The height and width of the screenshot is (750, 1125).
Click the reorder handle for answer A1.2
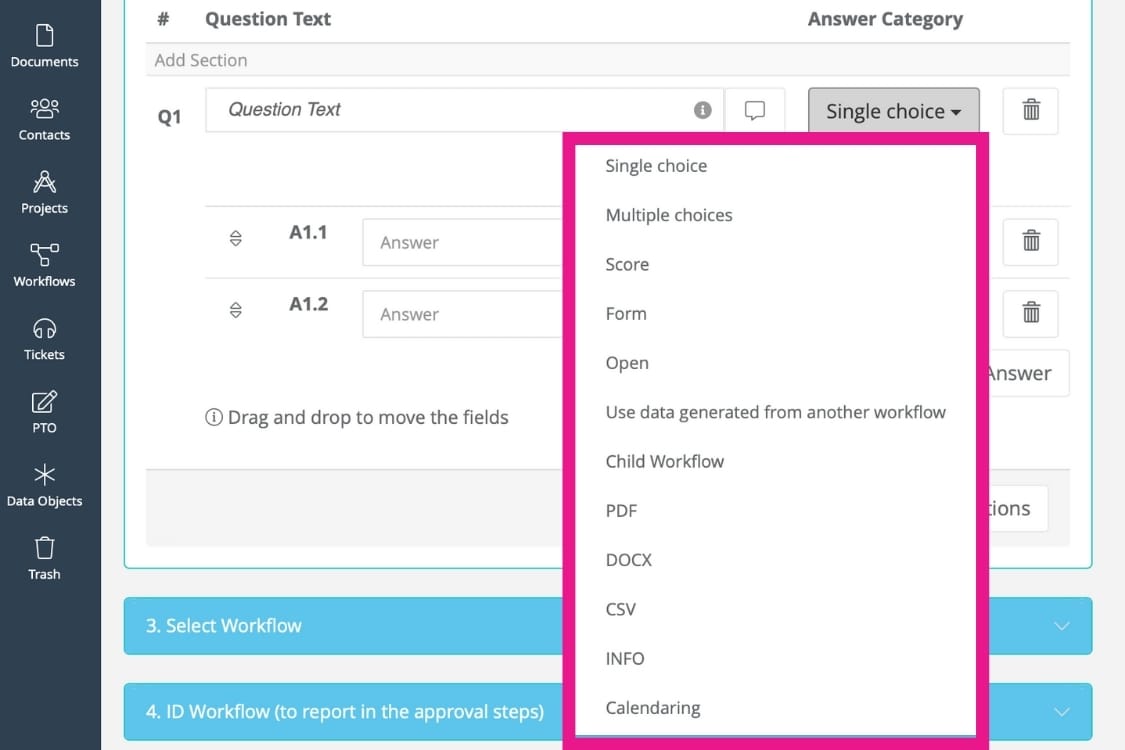click(236, 310)
